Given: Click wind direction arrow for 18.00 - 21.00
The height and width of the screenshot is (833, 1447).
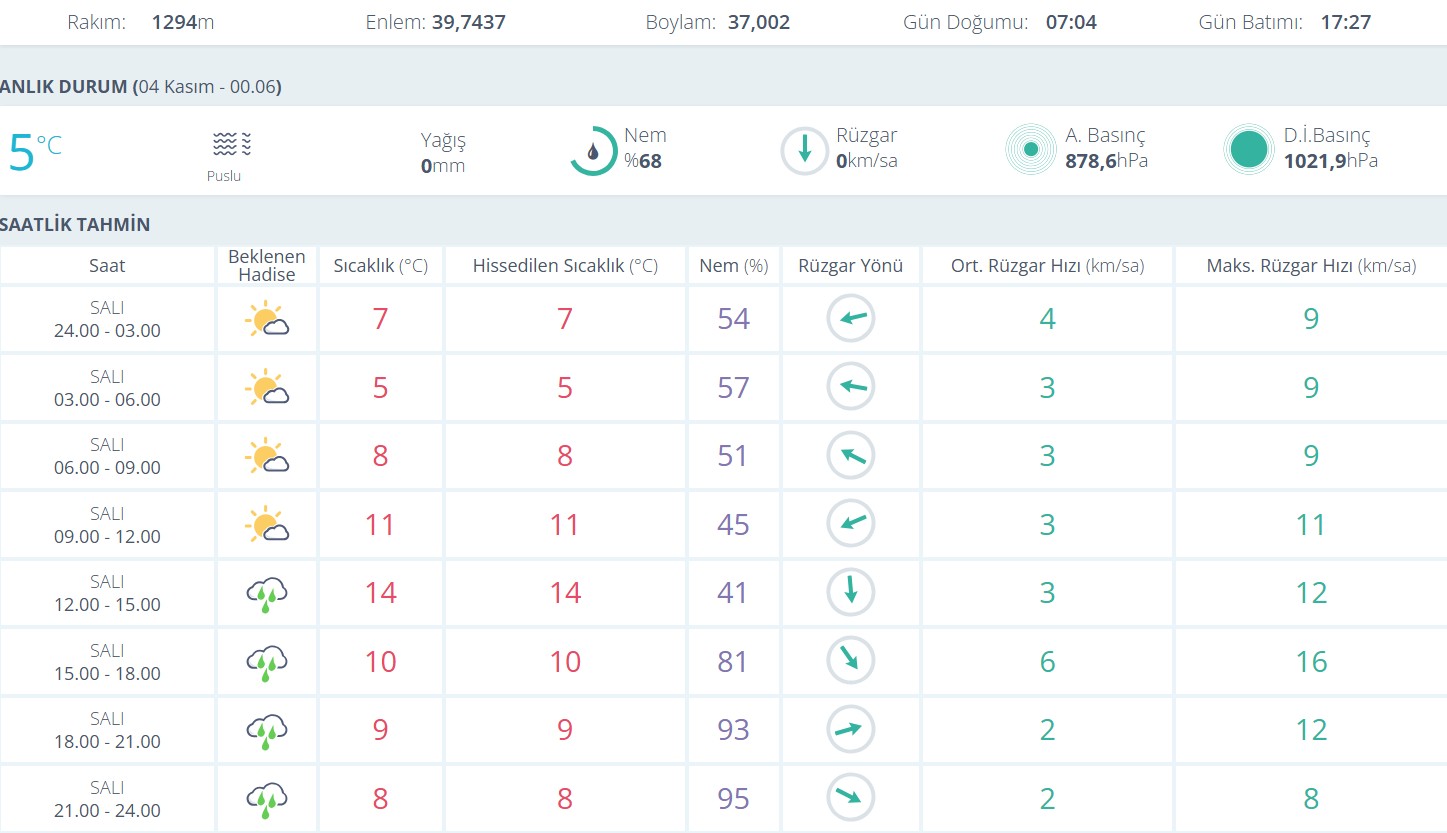Looking at the screenshot, I should click(x=850, y=730).
